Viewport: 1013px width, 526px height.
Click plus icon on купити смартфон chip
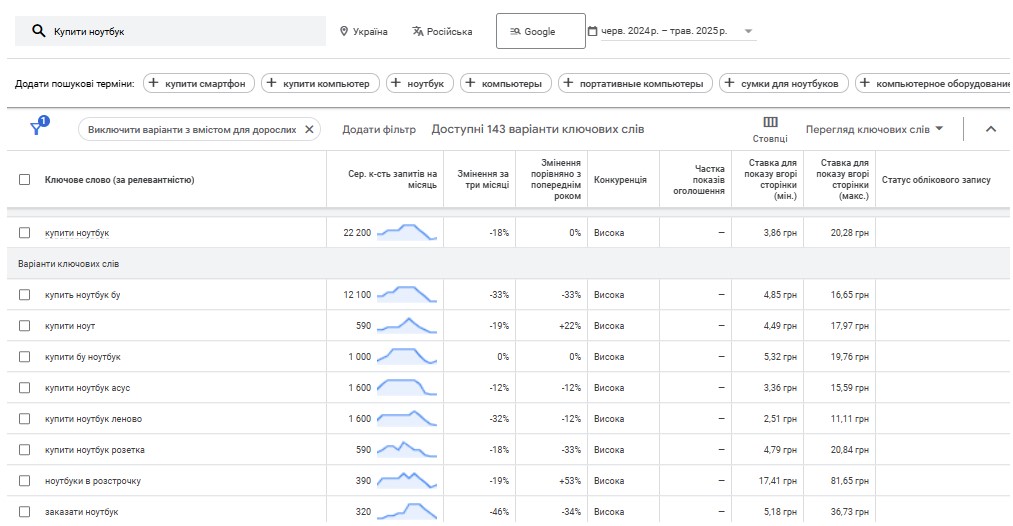tap(154, 83)
